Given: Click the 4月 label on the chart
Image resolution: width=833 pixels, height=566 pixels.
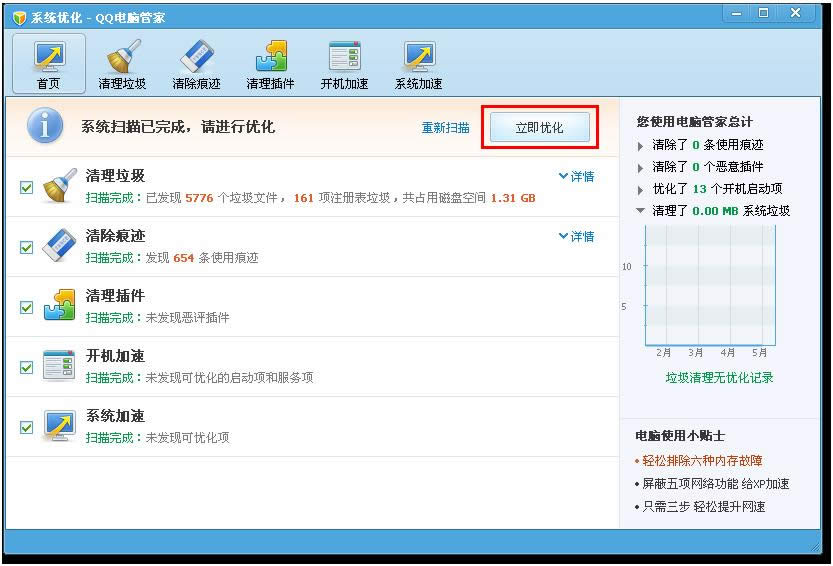Looking at the screenshot, I should pos(727,352).
